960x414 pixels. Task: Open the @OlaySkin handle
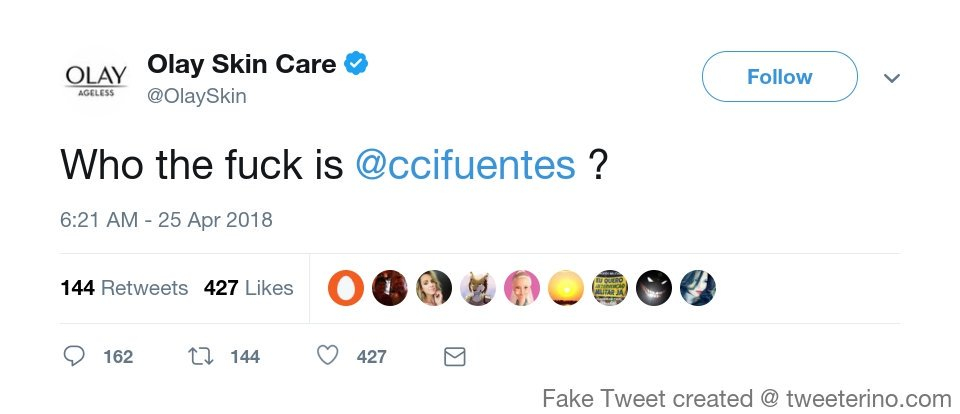click(x=197, y=96)
